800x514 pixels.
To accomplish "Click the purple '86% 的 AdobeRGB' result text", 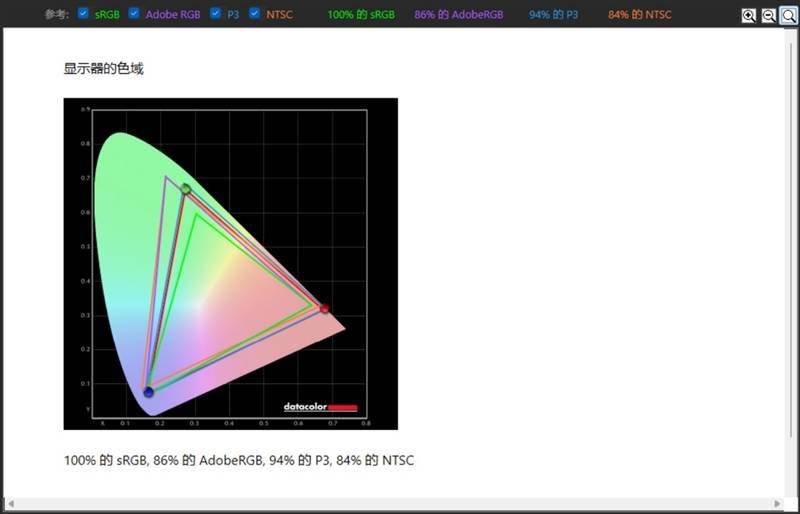I will [x=459, y=15].
